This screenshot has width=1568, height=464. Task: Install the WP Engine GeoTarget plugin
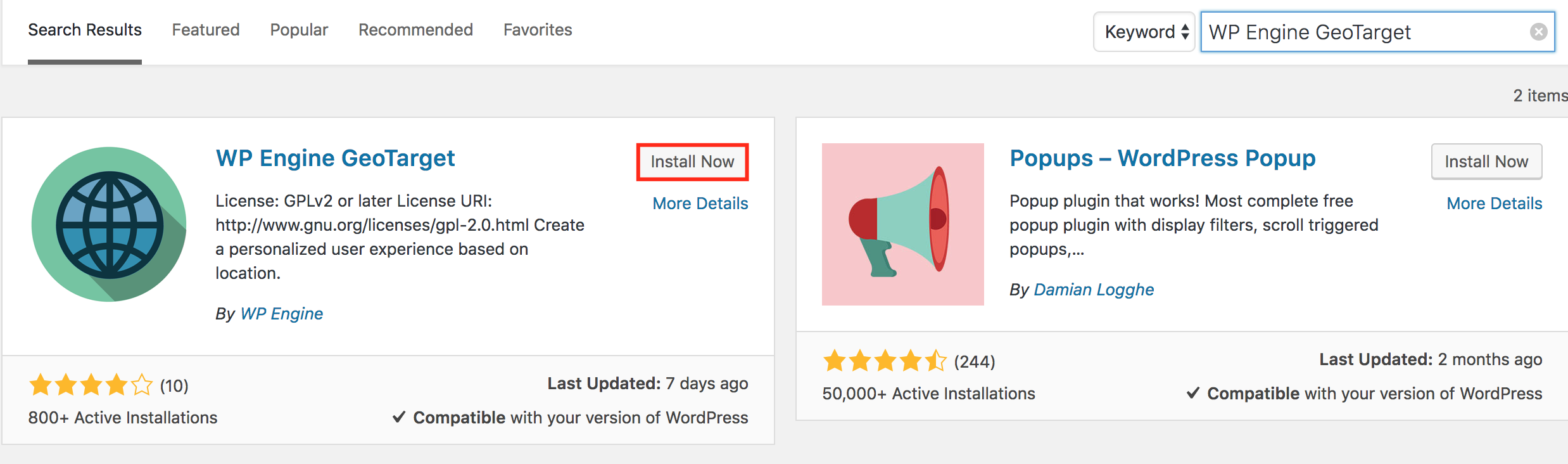click(692, 162)
